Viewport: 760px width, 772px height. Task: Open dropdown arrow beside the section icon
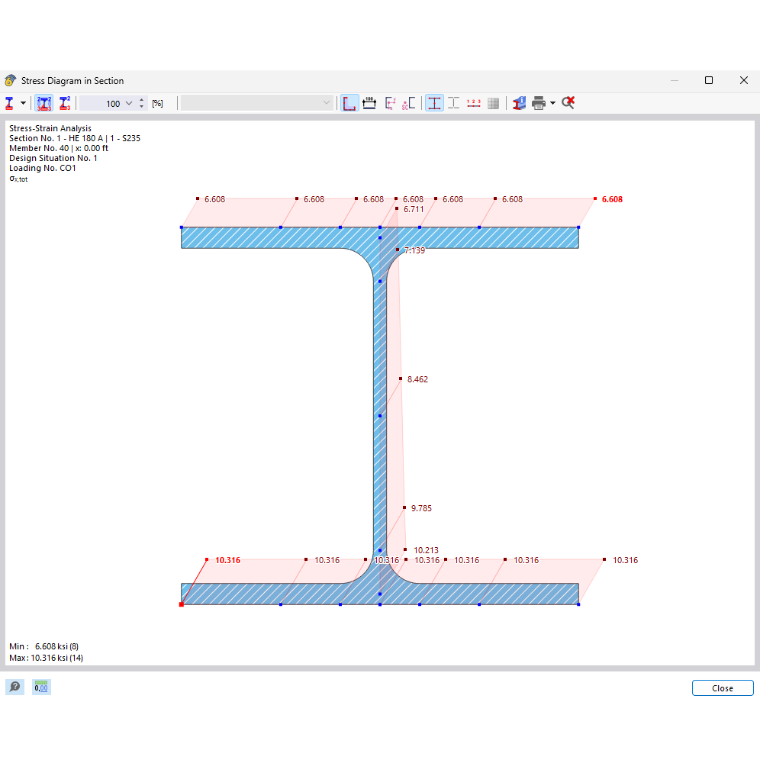pyautogui.click(x=23, y=103)
